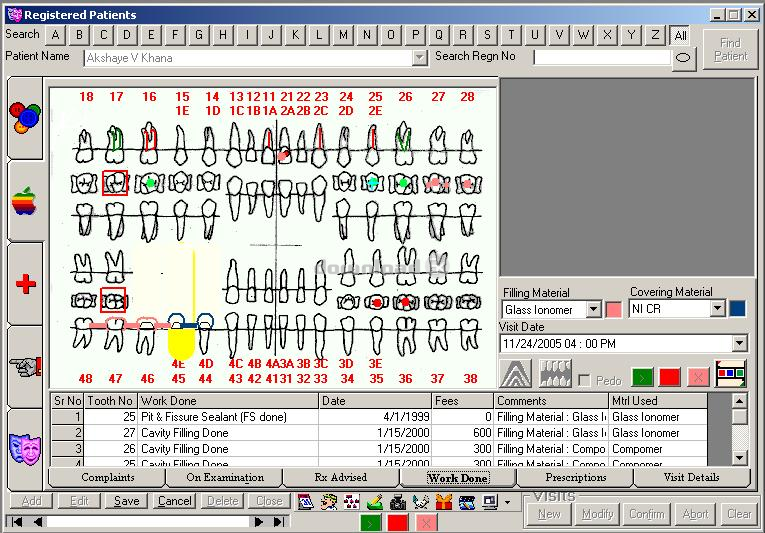The height and width of the screenshot is (533, 765).
Task: Select the drama masks sidebar icon
Action: pos(25,449)
